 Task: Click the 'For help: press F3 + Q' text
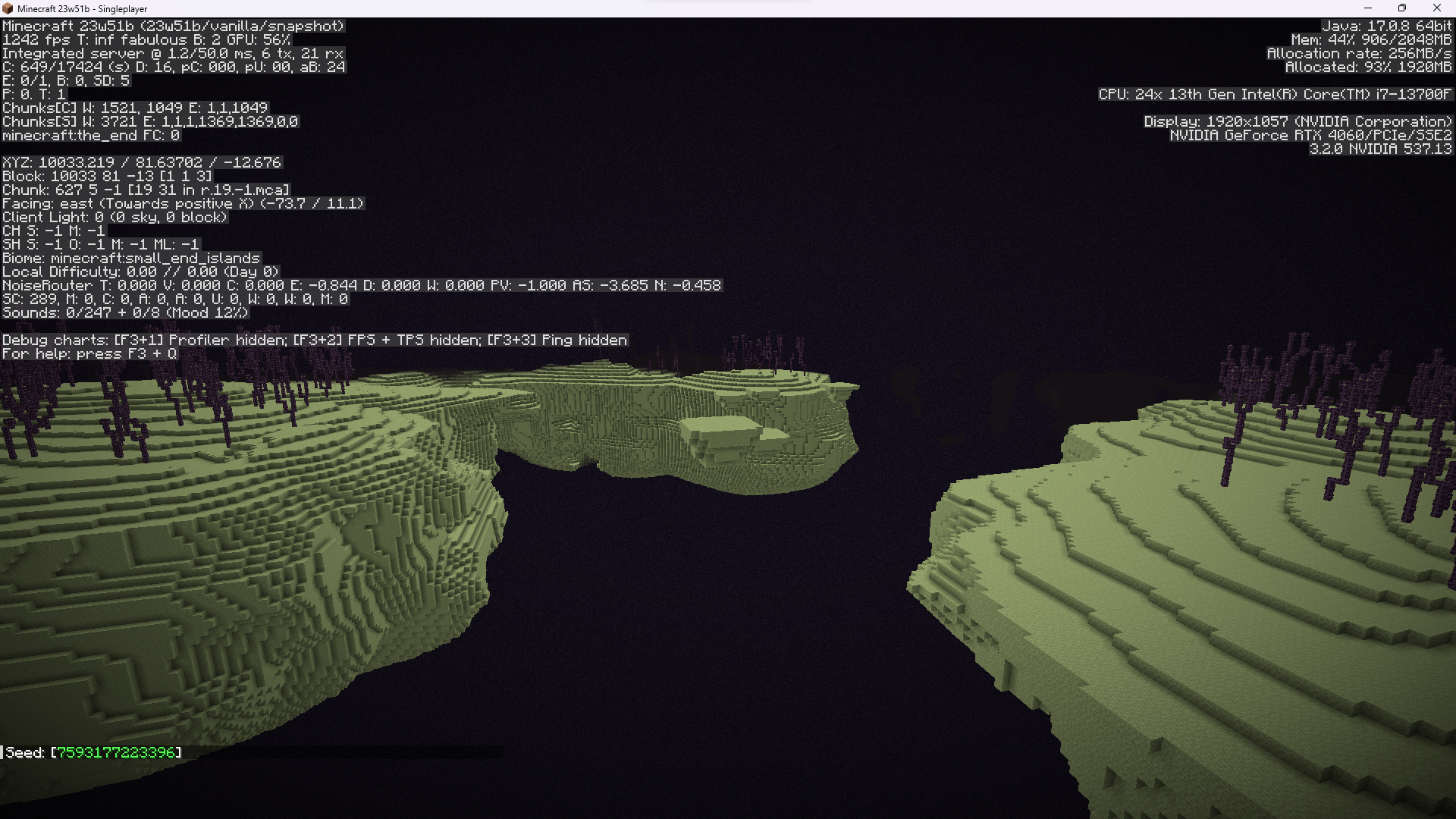[89, 353]
